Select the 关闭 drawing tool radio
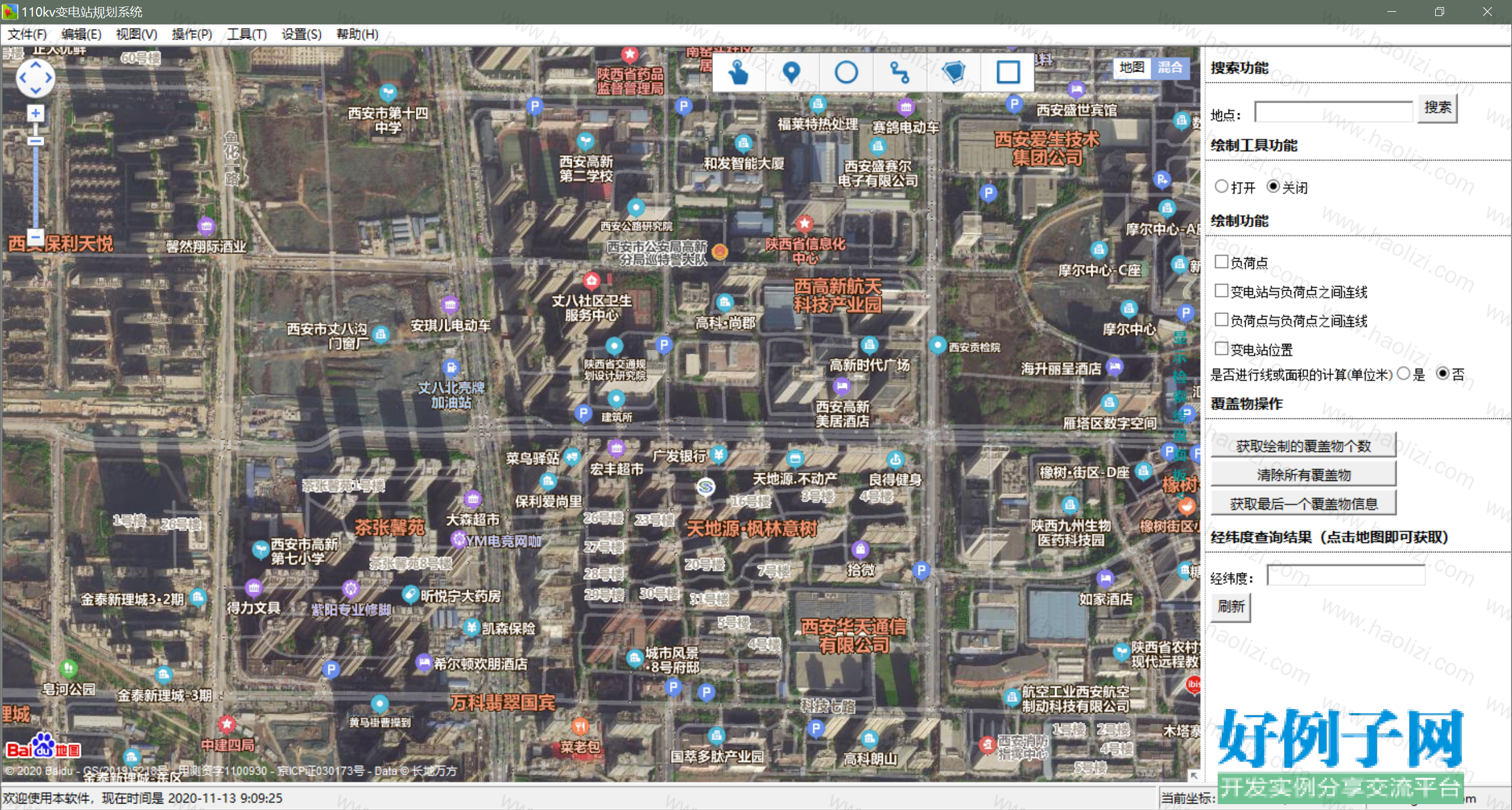This screenshot has height=810, width=1512. coord(1273,187)
